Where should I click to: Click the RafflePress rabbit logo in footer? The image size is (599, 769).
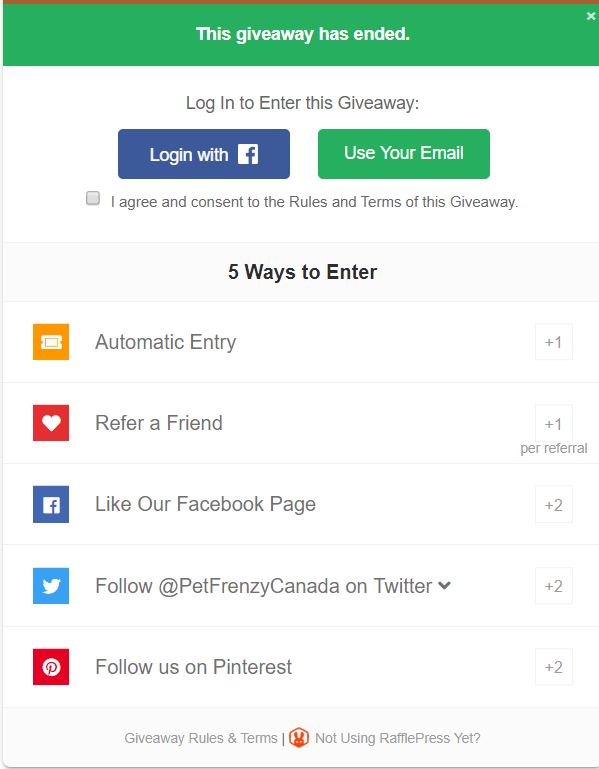tap(299, 738)
